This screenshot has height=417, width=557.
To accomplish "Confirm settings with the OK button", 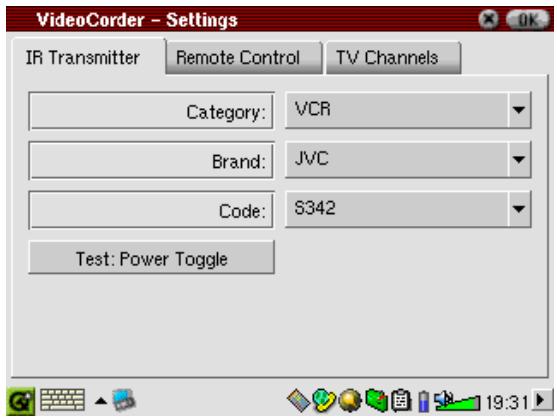I will (x=529, y=20).
